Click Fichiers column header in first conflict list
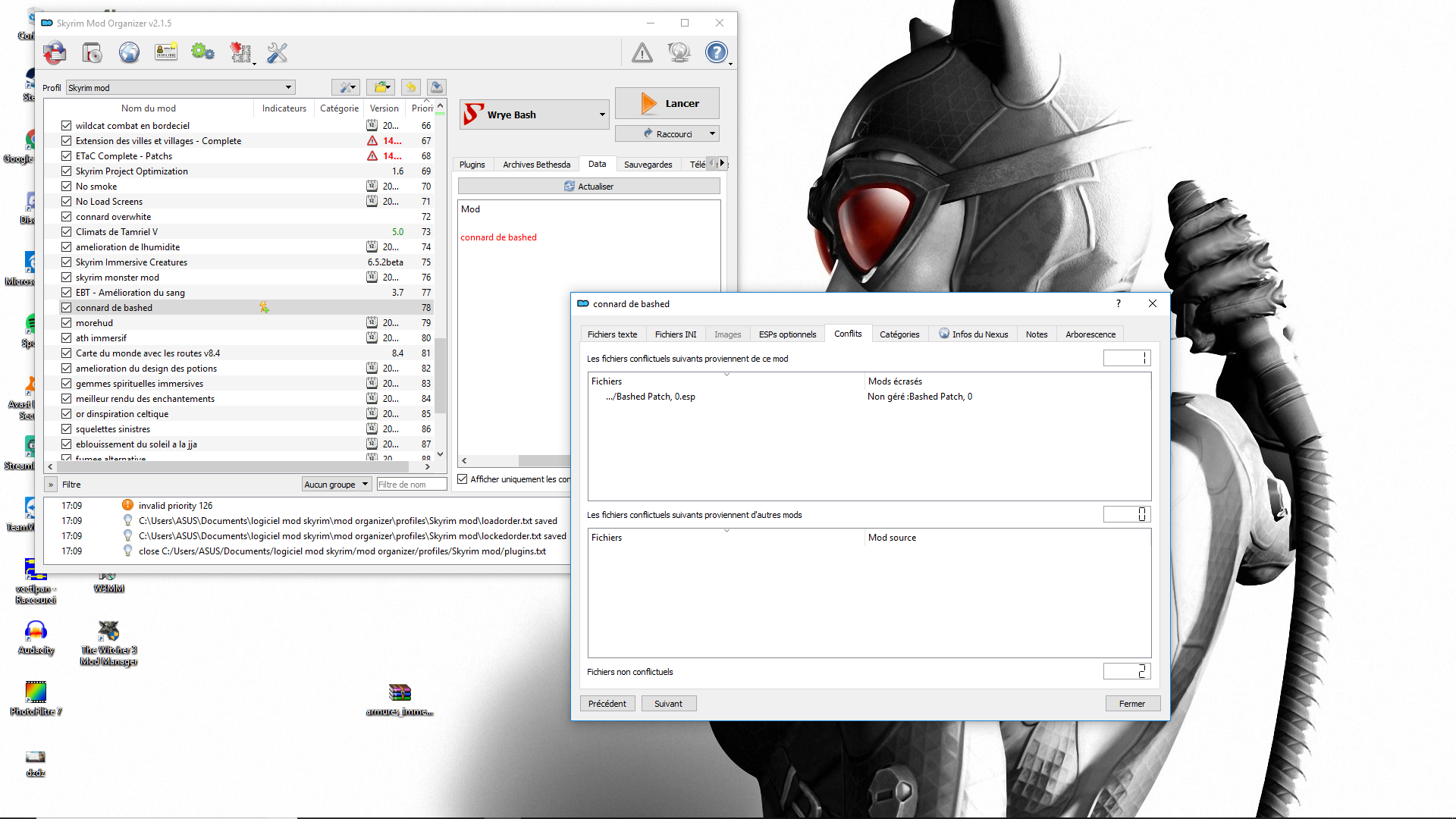 pyautogui.click(x=726, y=381)
